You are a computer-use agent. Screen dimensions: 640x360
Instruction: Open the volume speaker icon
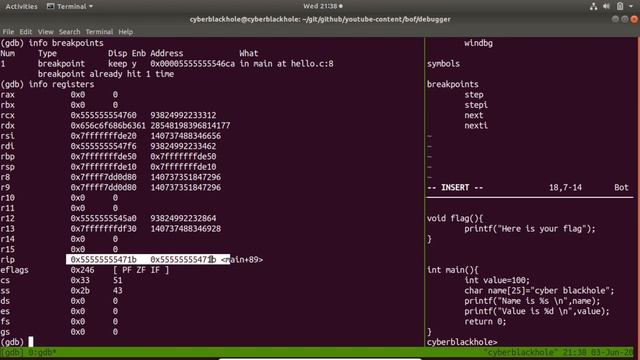click(607, 6)
